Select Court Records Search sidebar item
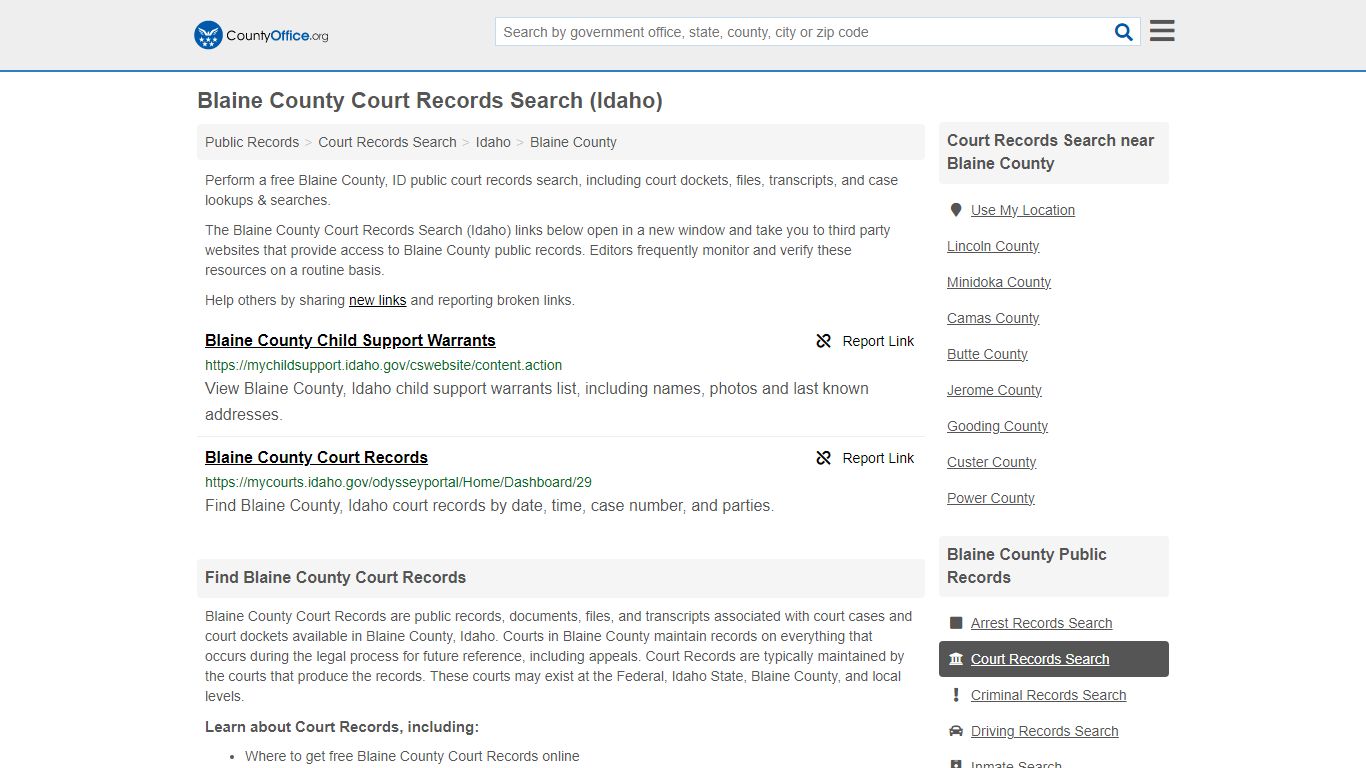1366x768 pixels. point(1053,659)
